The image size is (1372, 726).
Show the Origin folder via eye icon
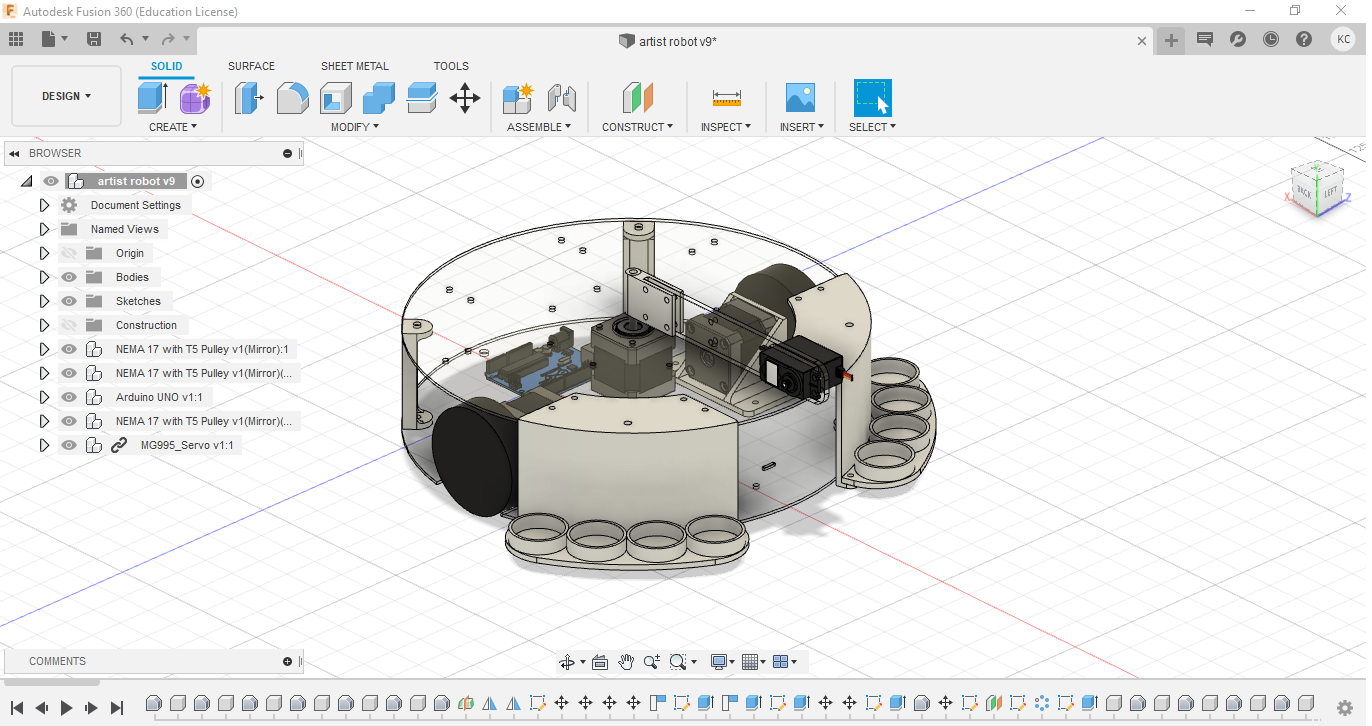click(x=69, y=253)
